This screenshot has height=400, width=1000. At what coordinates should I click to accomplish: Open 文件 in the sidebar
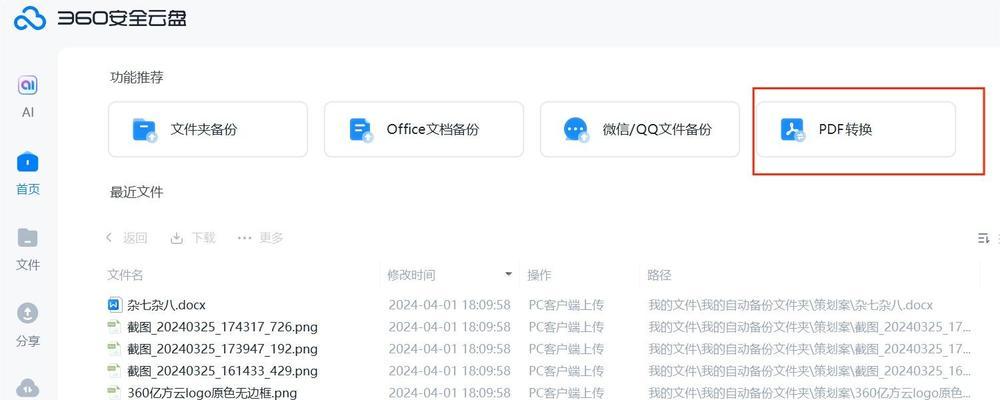[x=27, y=249]
